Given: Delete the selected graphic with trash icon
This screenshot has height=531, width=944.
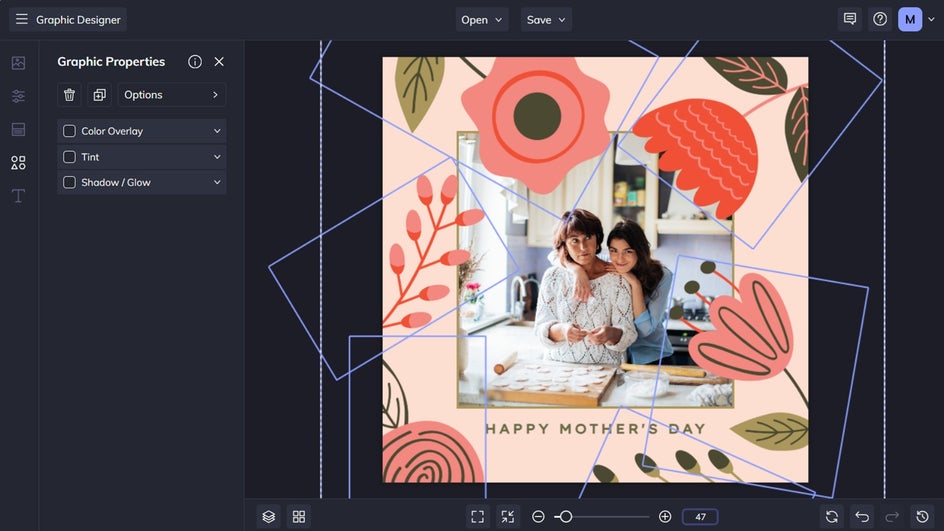Looking at the screenshot, I should (69, 95).
